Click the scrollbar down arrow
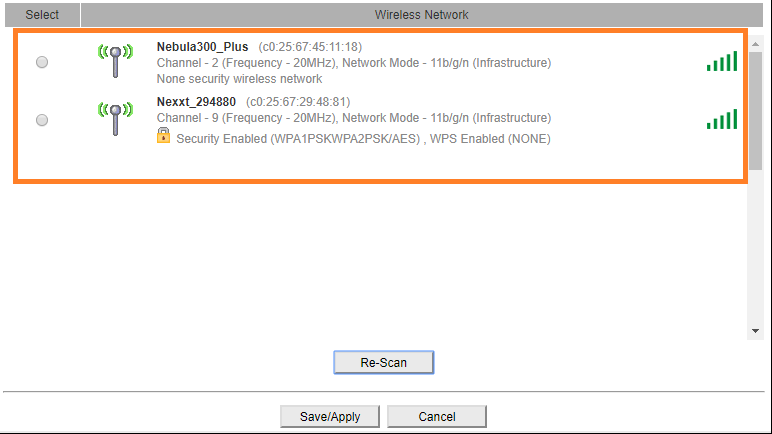 point(756,331)
